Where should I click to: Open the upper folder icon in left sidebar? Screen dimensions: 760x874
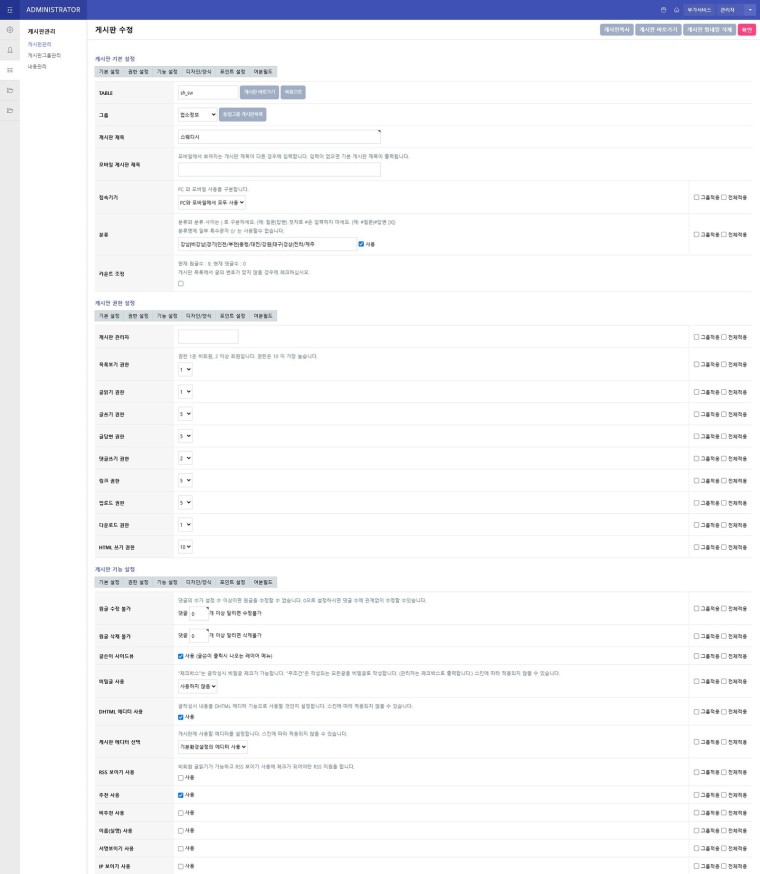click(9, 90)
